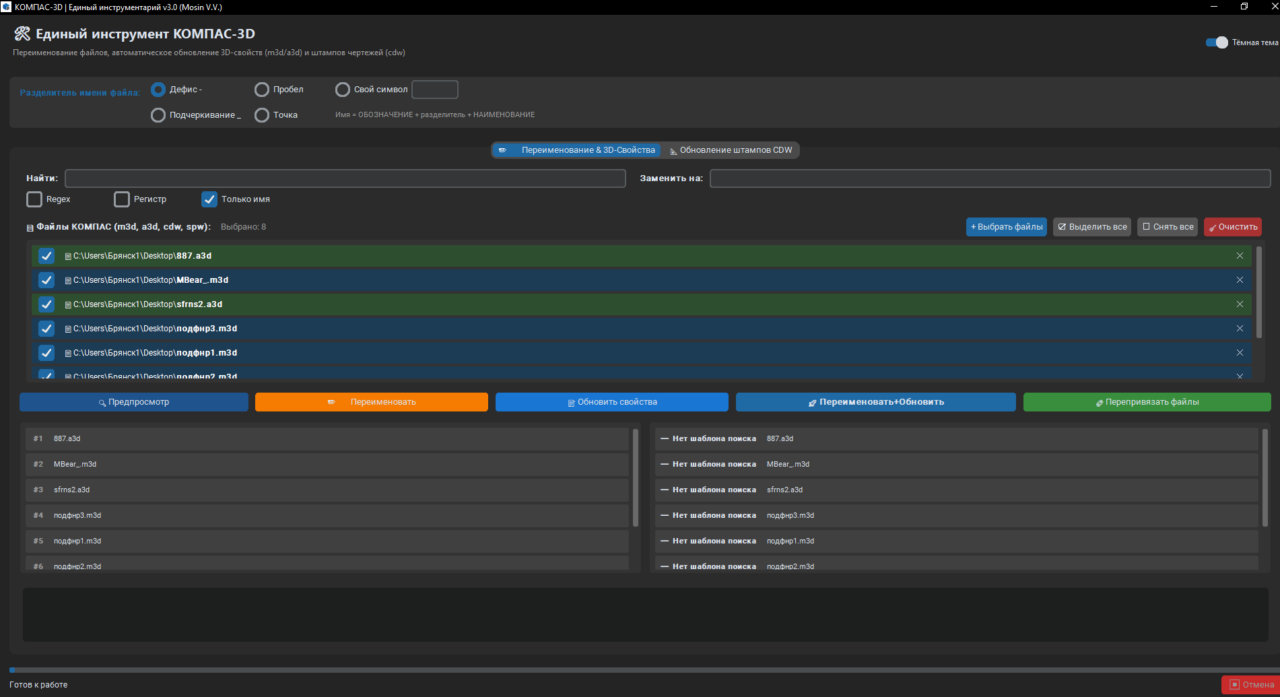This screenshot has width=1280, height=697.
Task: Click Нет шаблона поиска row for sfrns2.a3d
Action: point(956,490)
